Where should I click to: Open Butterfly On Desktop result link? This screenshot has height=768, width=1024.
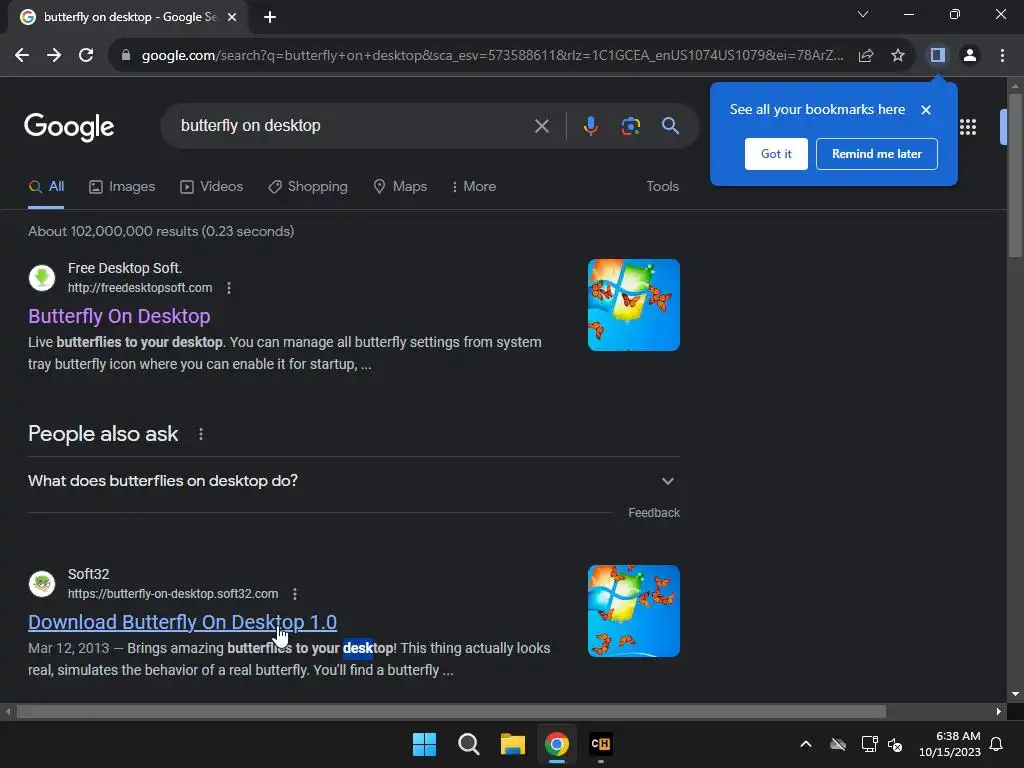119,316
